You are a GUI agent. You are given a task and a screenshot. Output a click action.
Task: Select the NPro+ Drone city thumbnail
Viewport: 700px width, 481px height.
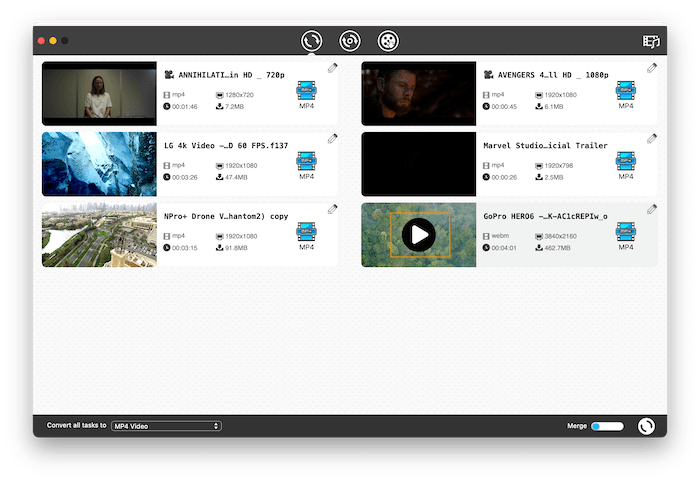(x=99, y=235)
